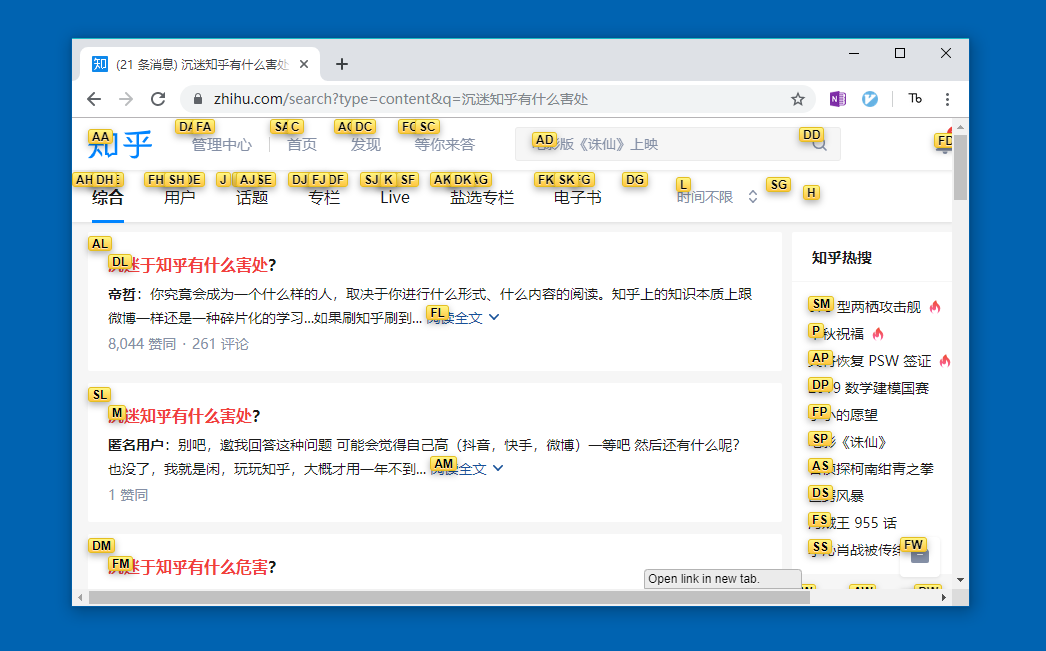Viewport: 1046px width, 651px height.
Task: Open result 沉迷于知乎有什么危害?
Action: point(192,567)
